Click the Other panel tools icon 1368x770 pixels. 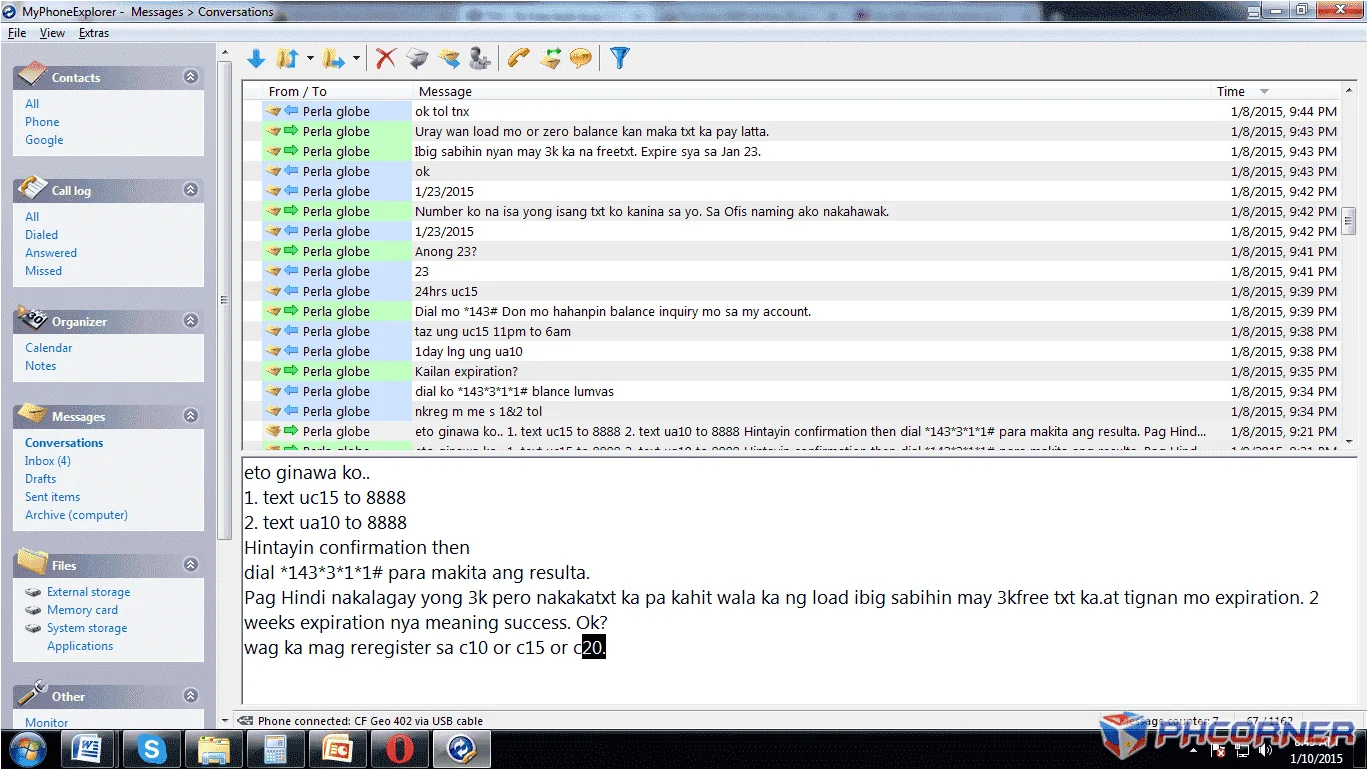(32, 693)
